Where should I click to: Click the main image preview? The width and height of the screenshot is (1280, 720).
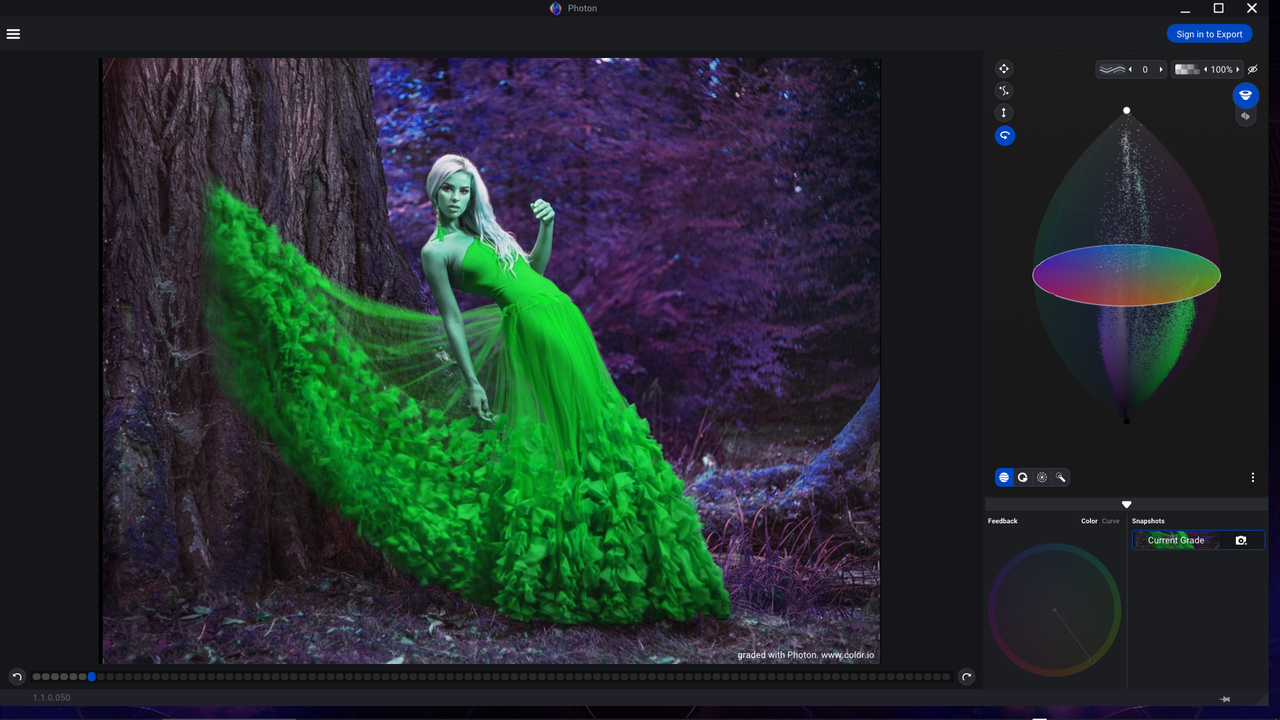pos(491,360)
